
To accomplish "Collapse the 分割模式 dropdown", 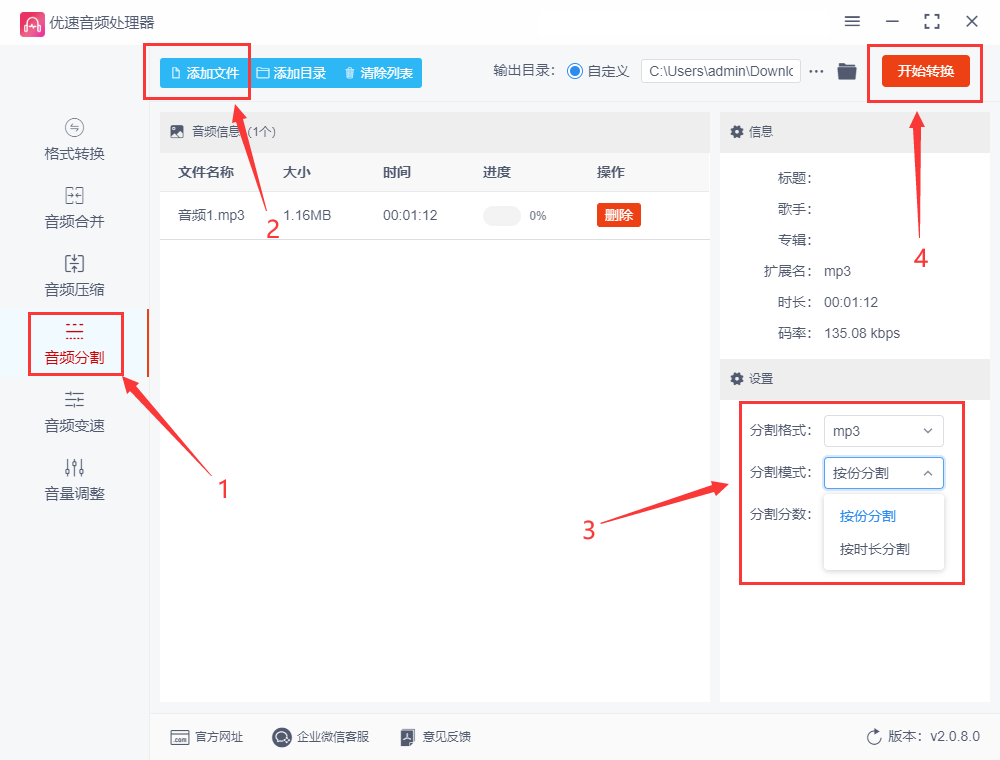I will pos(883,473).
